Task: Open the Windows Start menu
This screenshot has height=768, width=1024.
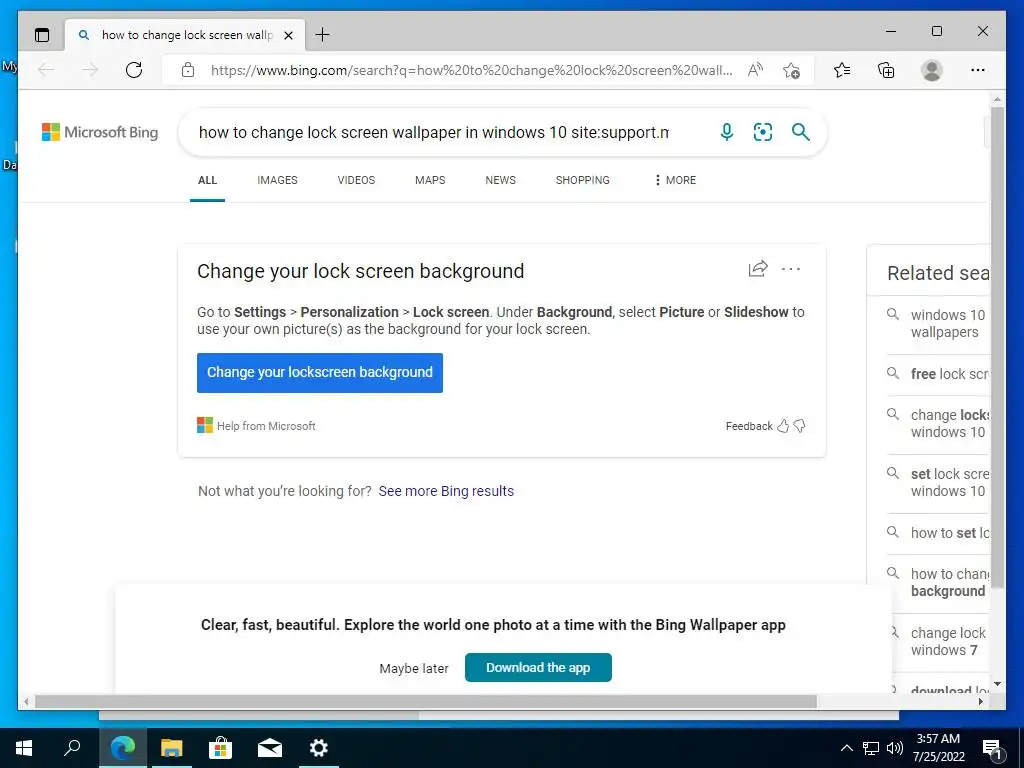Action: pyautogui.click(x=24, y=748)
